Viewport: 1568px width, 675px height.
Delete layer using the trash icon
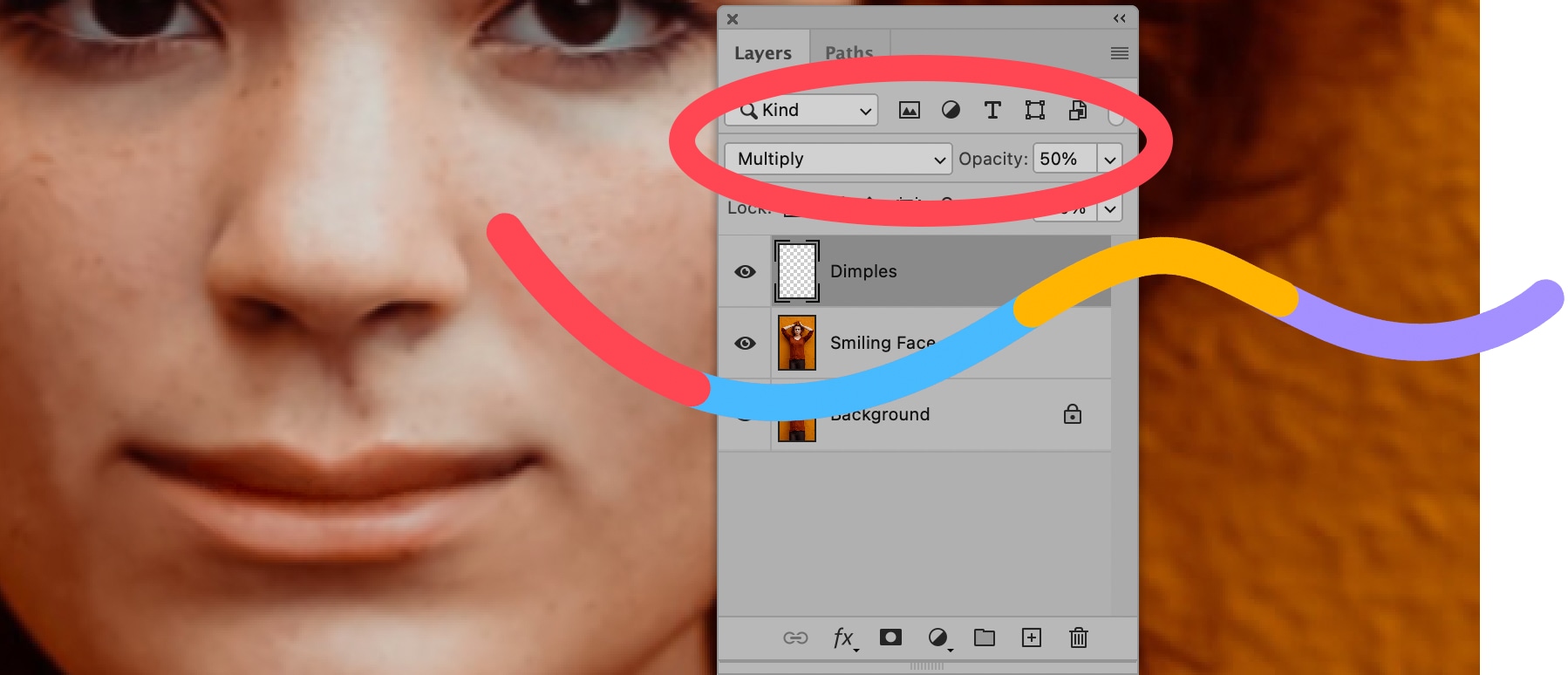pos(1079,637)
